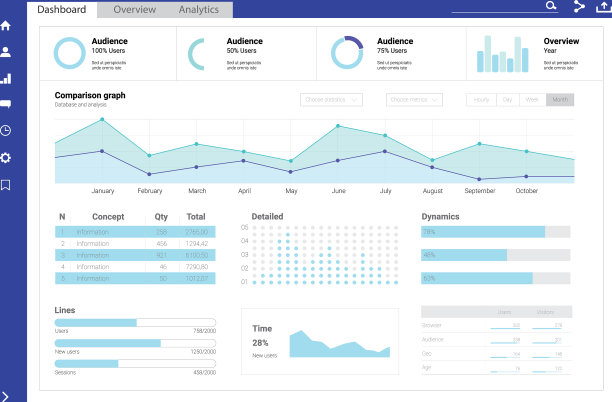Switch to the Overview tab
Image resolution: width=612 pixels, height=402 pixels.
134,9
